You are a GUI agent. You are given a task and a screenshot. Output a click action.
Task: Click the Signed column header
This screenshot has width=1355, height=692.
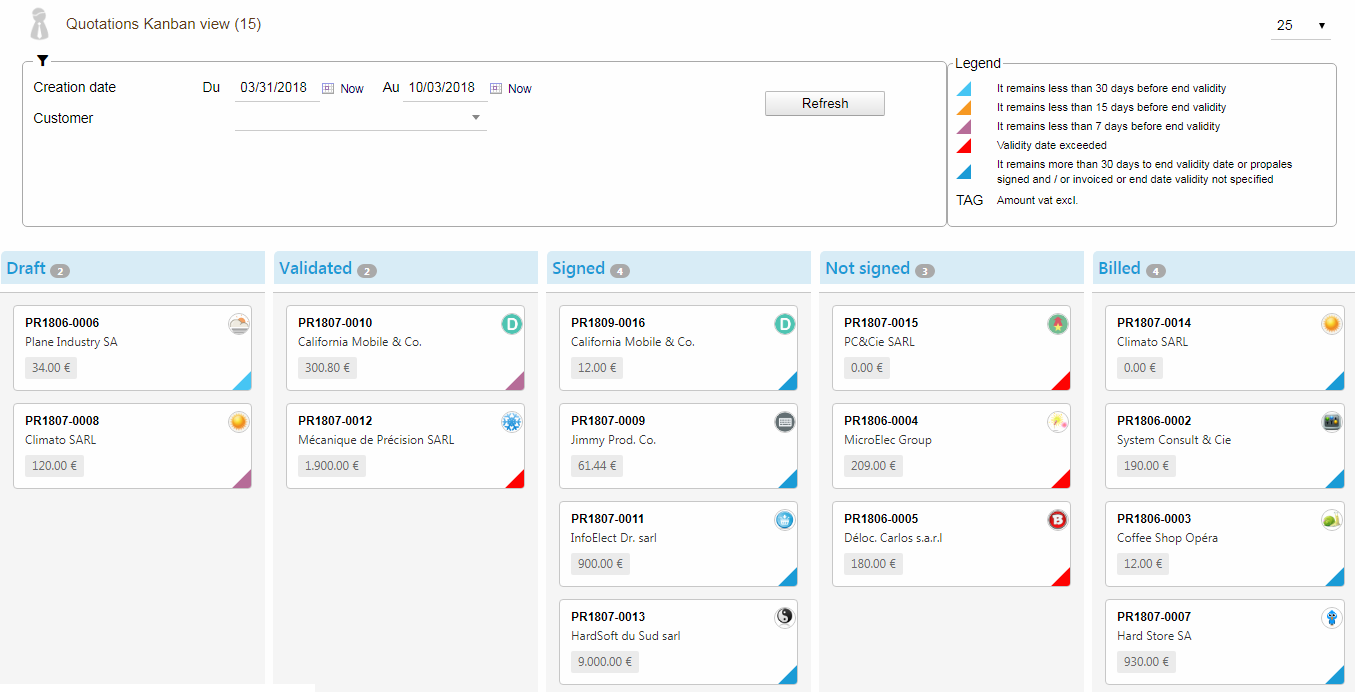tap(578, 268)
